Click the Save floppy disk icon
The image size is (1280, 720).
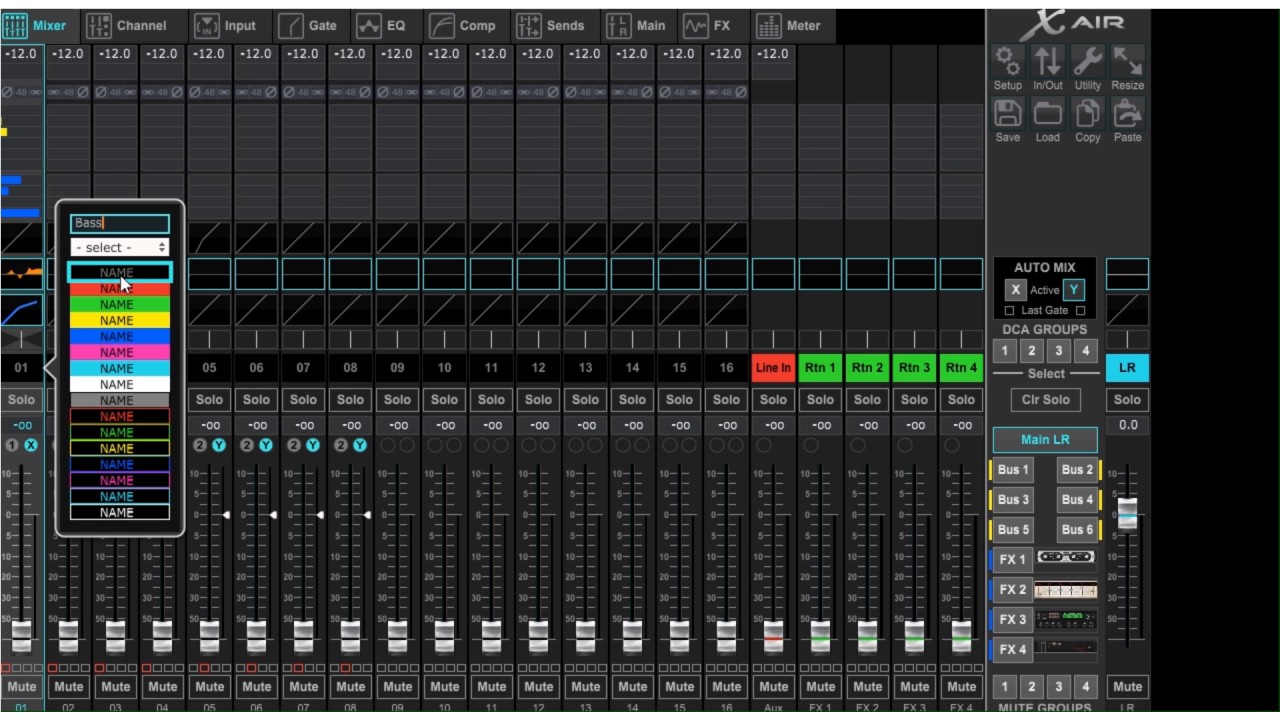(1008, 114)
